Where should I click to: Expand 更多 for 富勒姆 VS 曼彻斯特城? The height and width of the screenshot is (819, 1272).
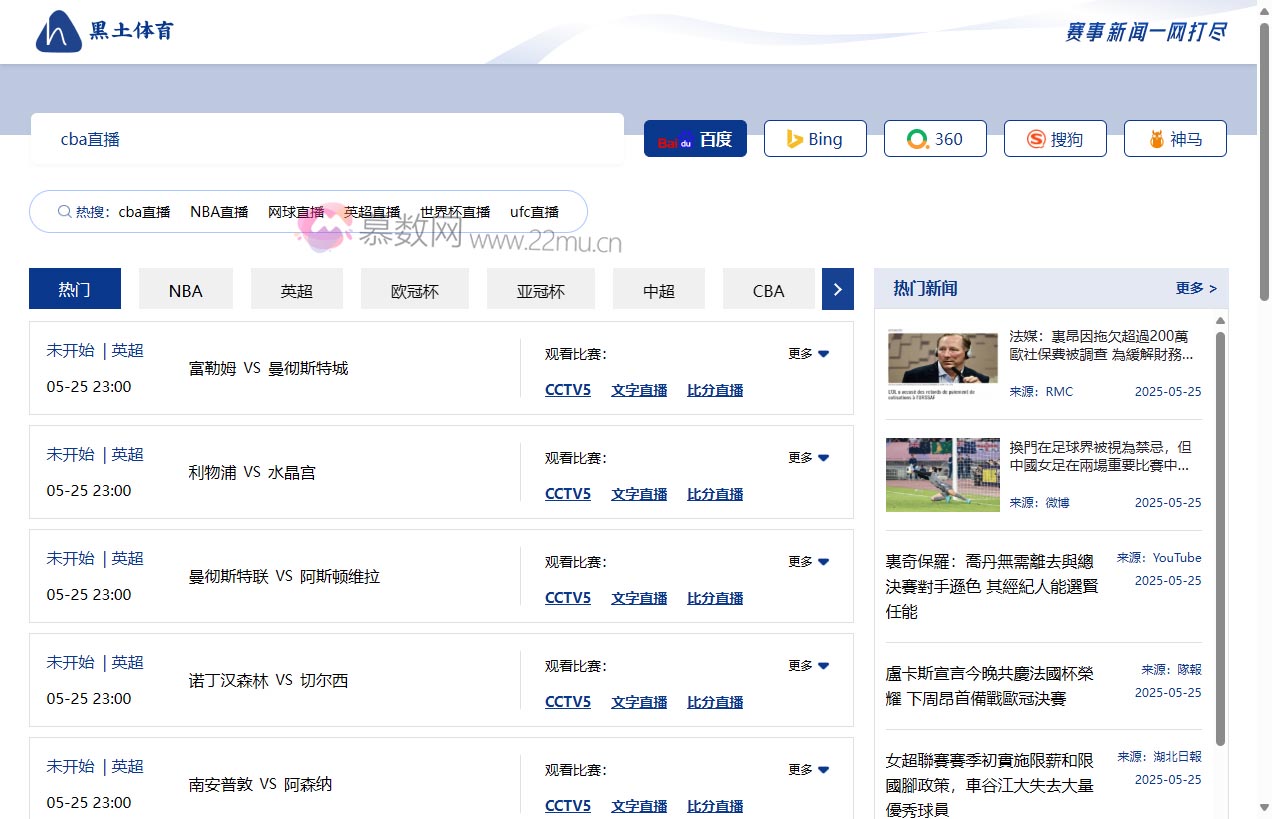point(808,354)
